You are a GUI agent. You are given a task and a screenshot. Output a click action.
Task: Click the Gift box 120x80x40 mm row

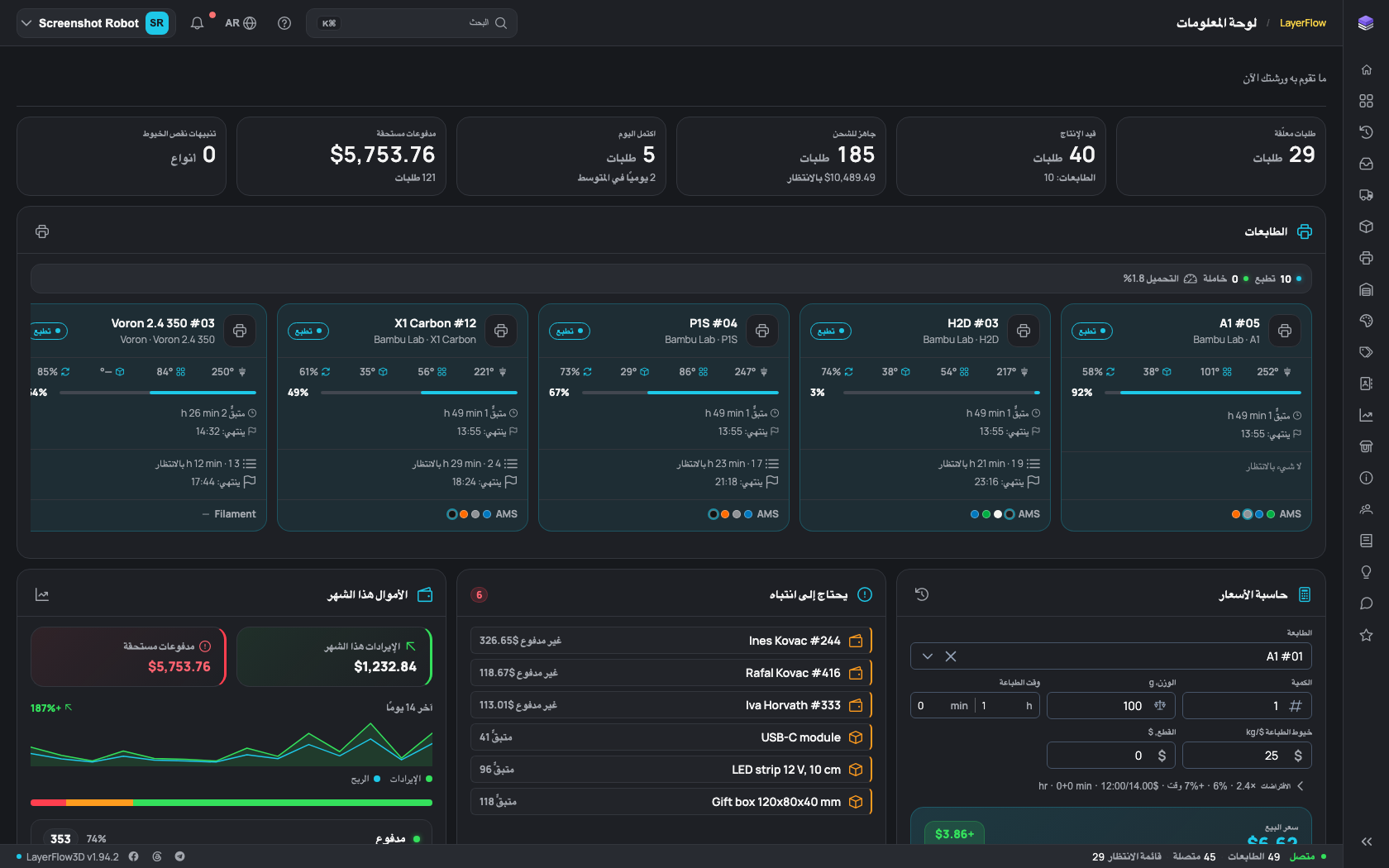coord(671,802)
